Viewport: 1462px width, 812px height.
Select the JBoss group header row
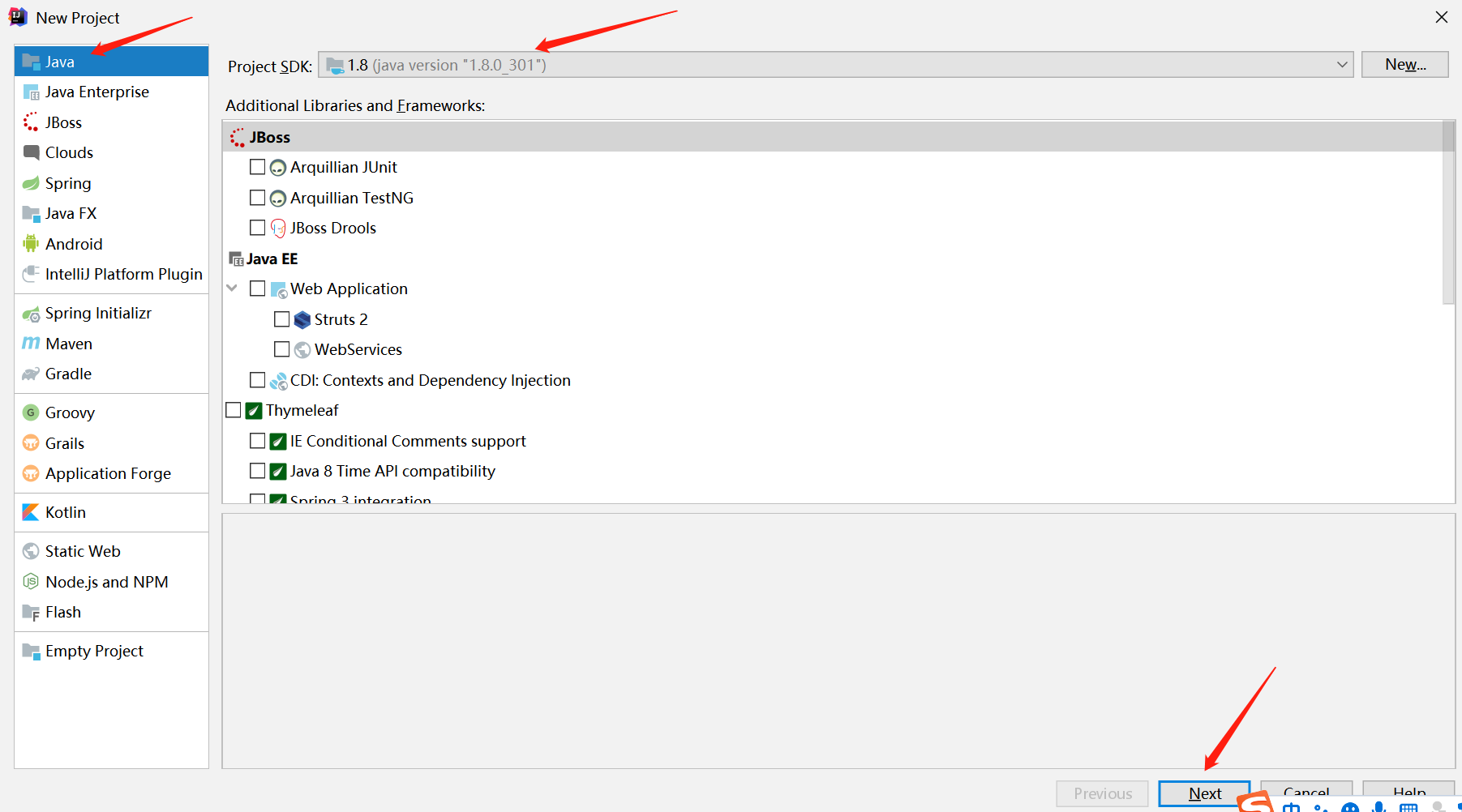point(833,137)
